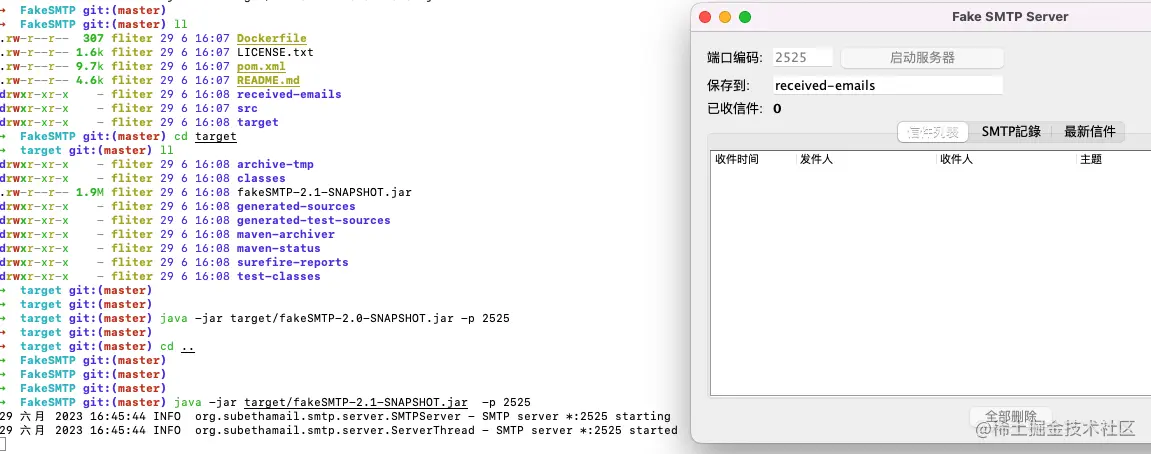
Task: Click the 2525 port number field
Action: 803,57
